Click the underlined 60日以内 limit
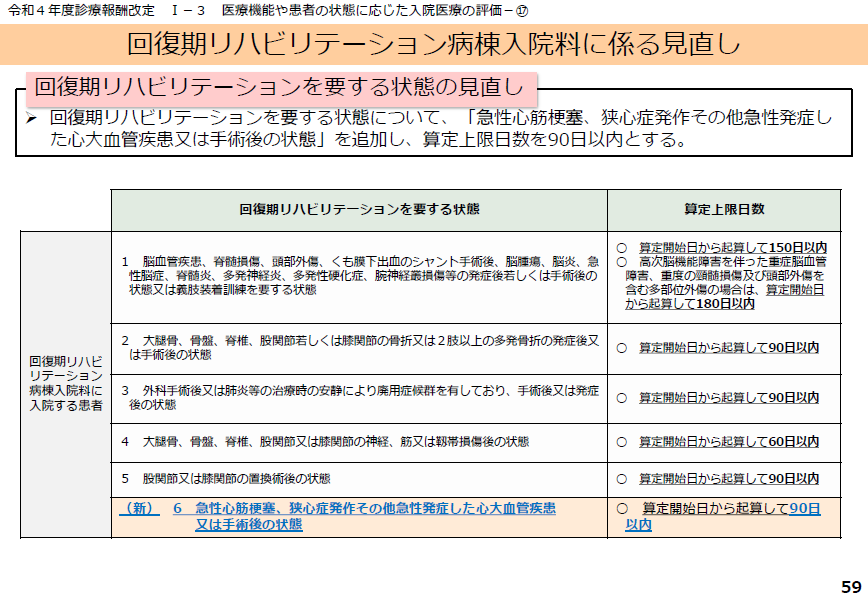 (x=793, y=441)
